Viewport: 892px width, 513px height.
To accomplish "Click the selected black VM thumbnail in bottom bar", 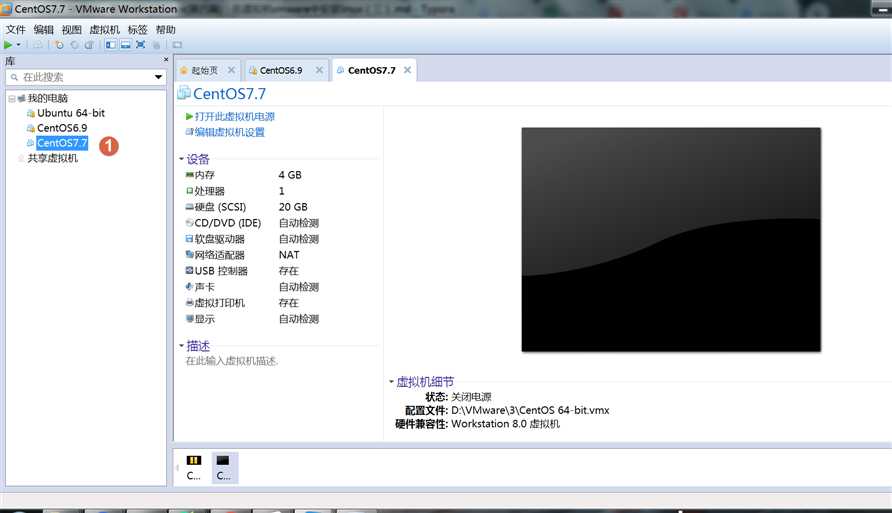I will (225, 468).
